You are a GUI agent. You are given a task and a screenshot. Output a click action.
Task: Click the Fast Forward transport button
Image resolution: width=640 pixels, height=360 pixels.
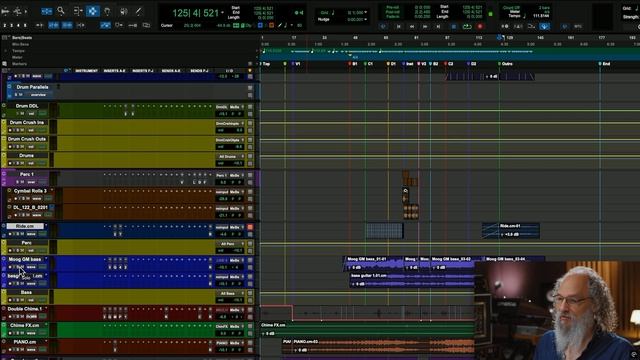[425, 27]
